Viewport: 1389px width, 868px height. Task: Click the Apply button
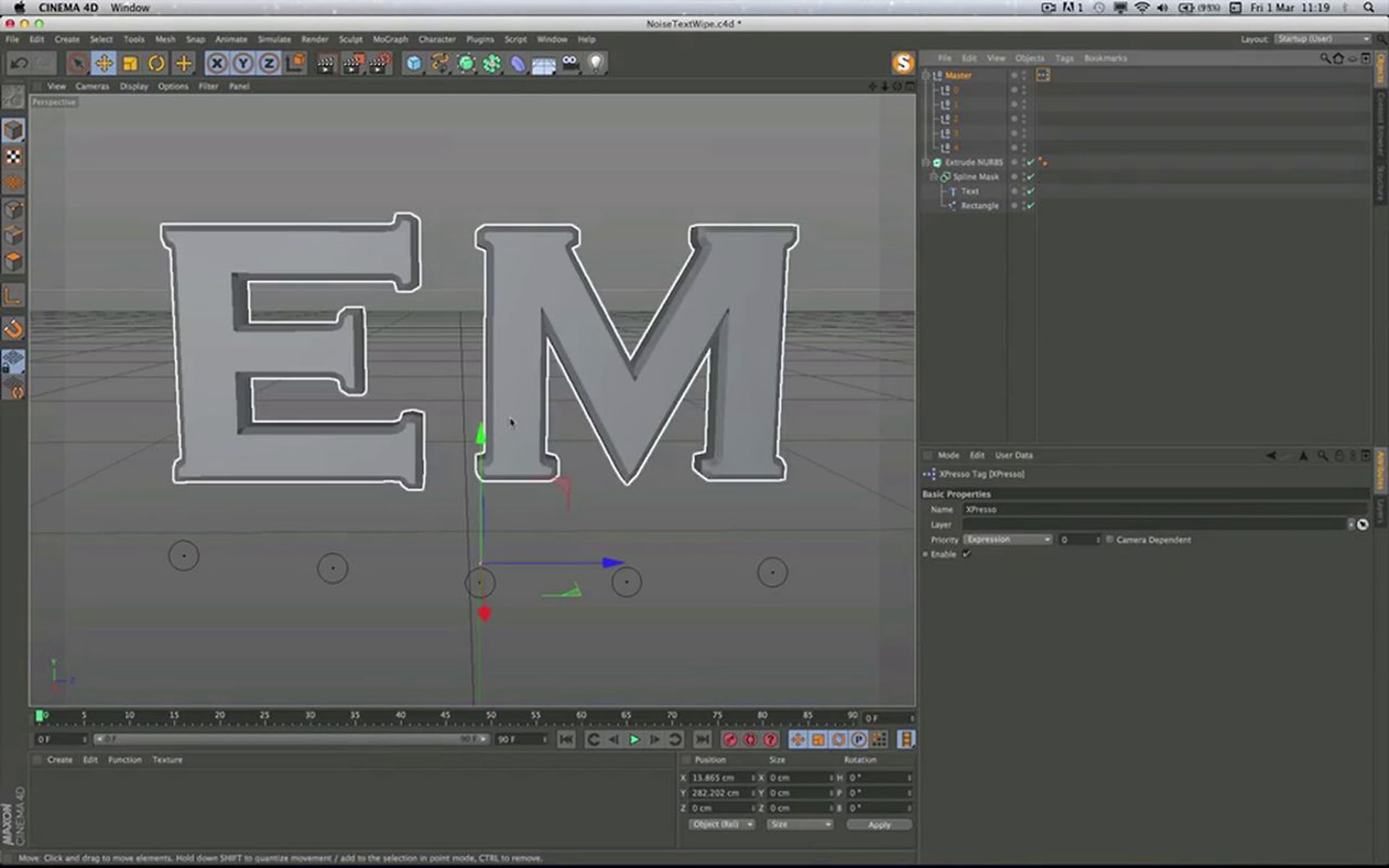point(879,824)
